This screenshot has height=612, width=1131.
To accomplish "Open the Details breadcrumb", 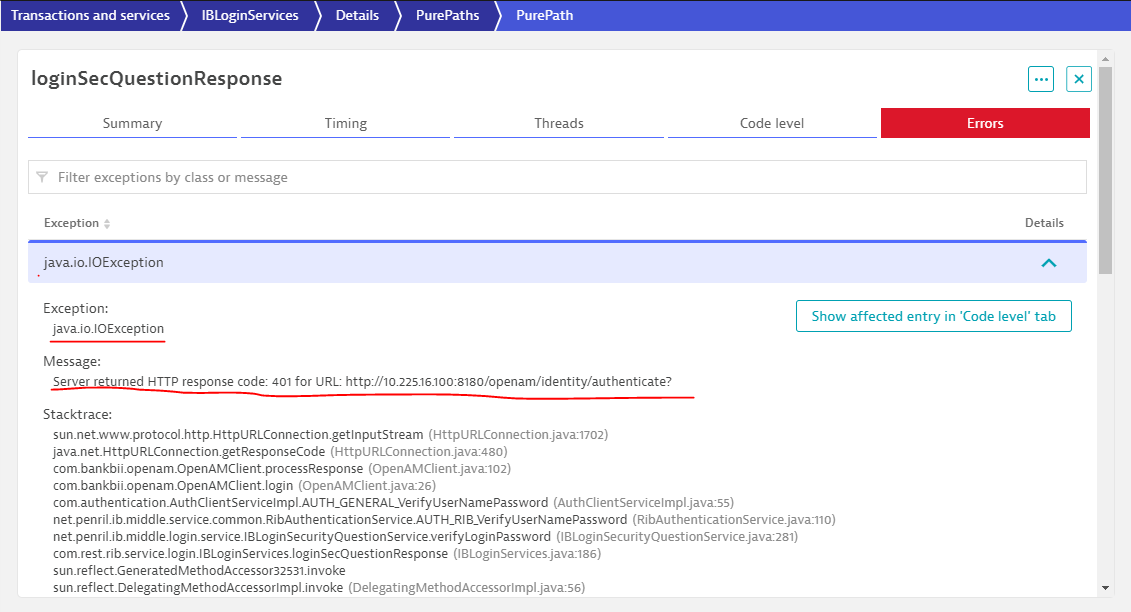I will point(357,15).
